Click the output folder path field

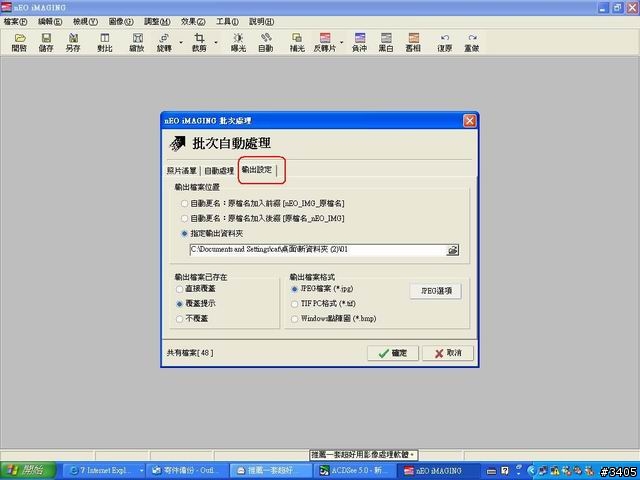[x=318, y=250]
